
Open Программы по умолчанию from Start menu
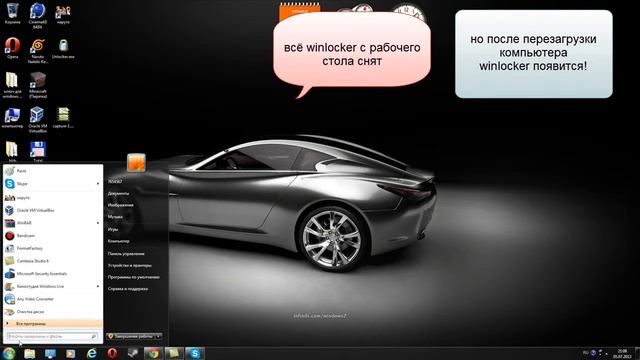point(134,277)
